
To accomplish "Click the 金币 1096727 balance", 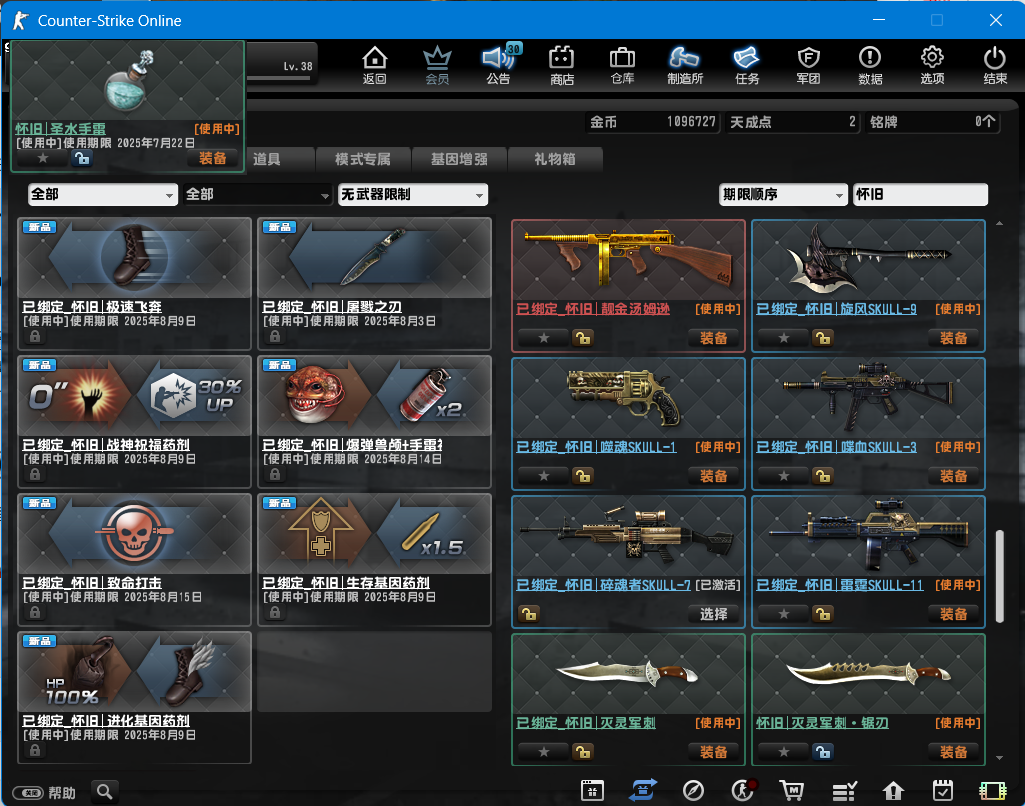I will click(652, 122).
